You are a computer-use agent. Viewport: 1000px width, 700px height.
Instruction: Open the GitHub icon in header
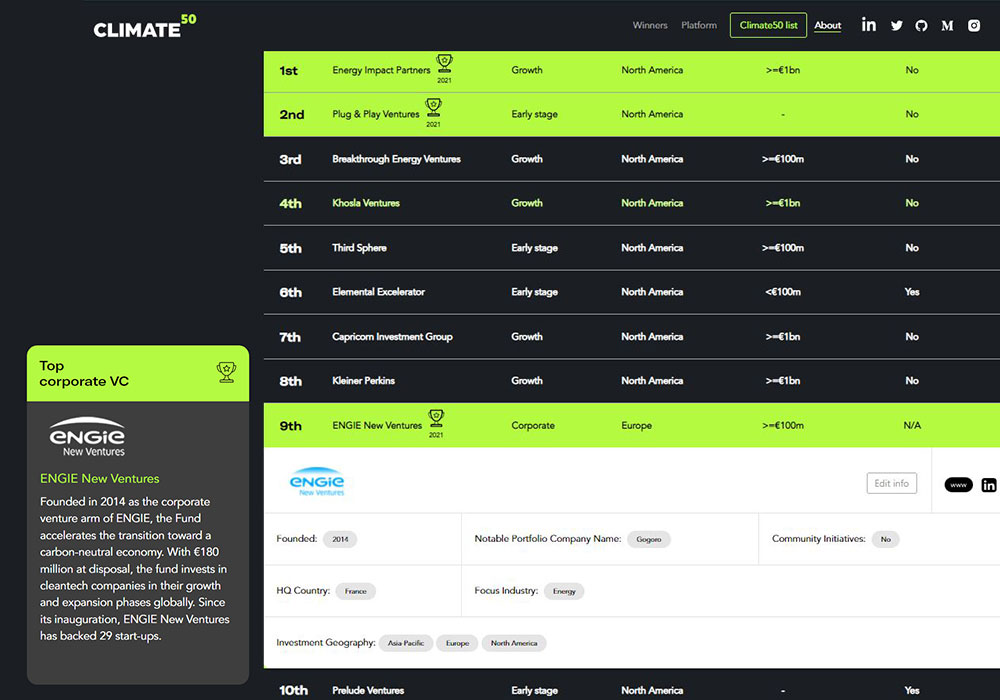[921, 26]
